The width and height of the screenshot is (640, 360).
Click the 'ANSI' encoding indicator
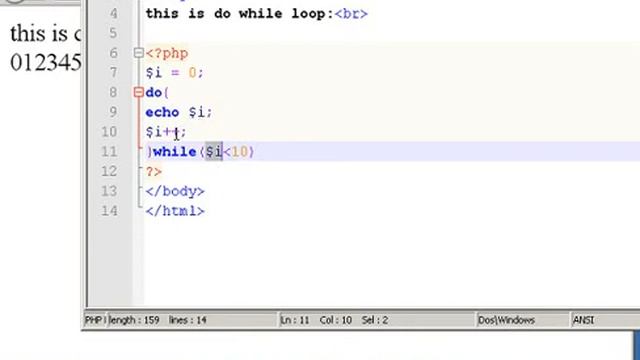pos(584,320)
